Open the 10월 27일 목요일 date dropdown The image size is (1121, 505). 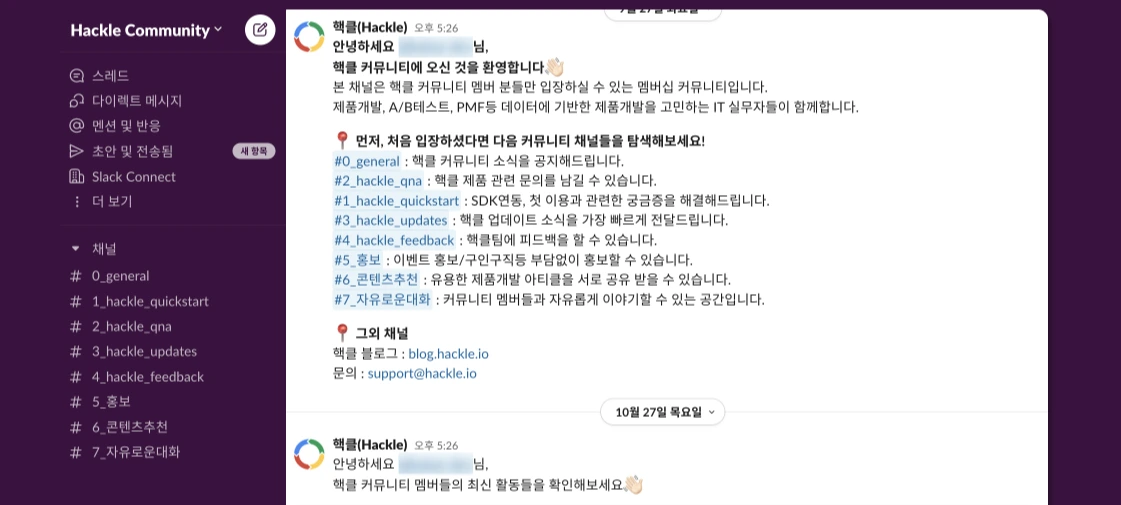click(x=663, y=412)
